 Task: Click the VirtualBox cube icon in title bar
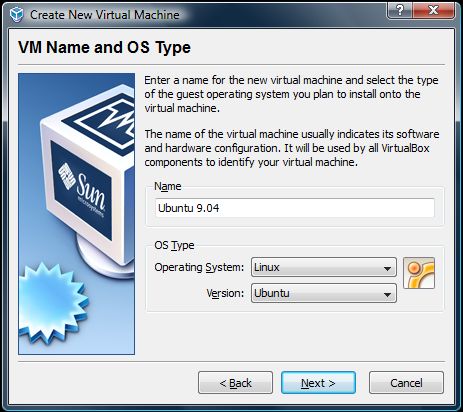[16, 14]
